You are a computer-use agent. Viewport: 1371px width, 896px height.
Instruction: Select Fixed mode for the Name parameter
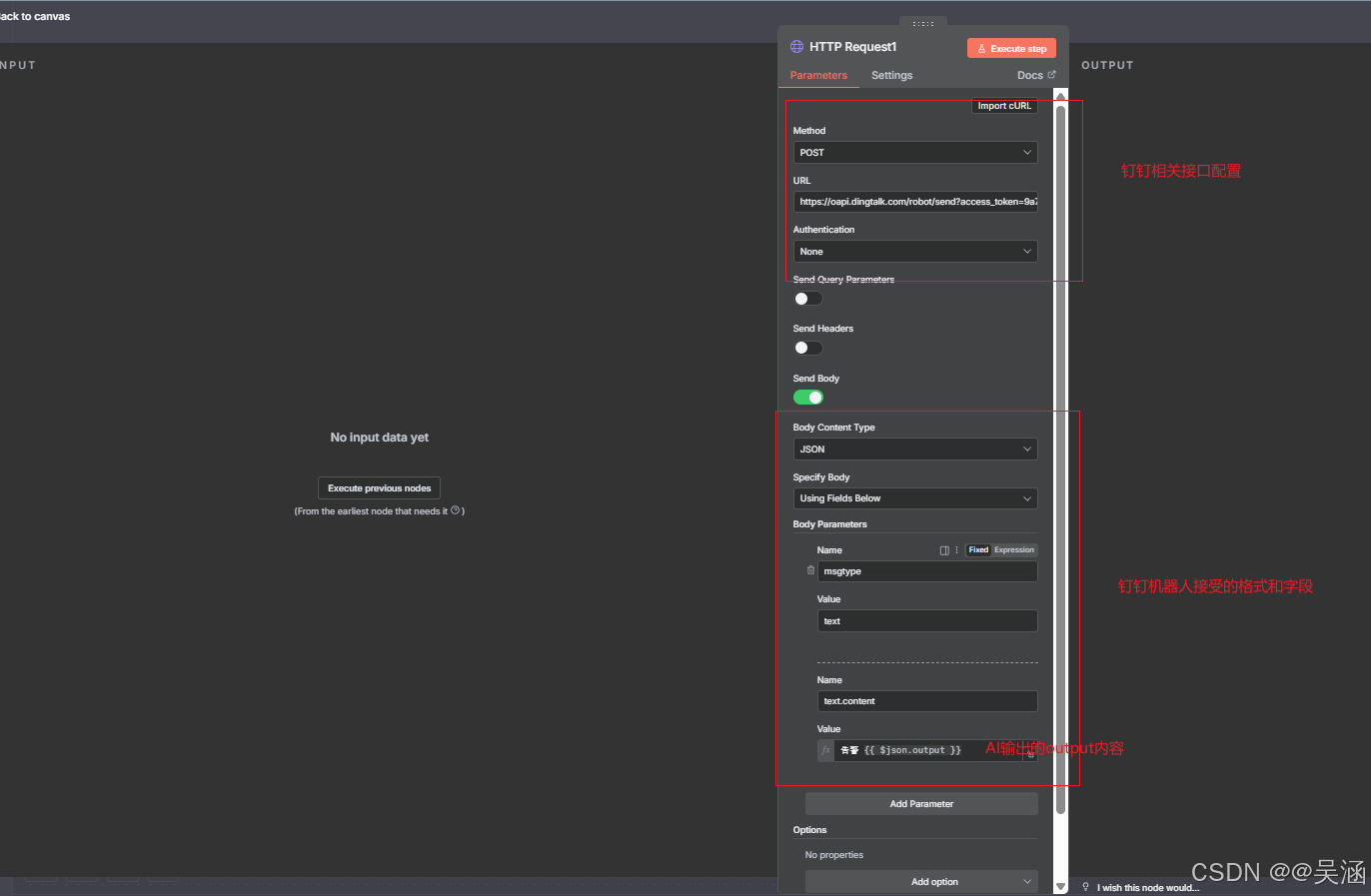point(978,550)
